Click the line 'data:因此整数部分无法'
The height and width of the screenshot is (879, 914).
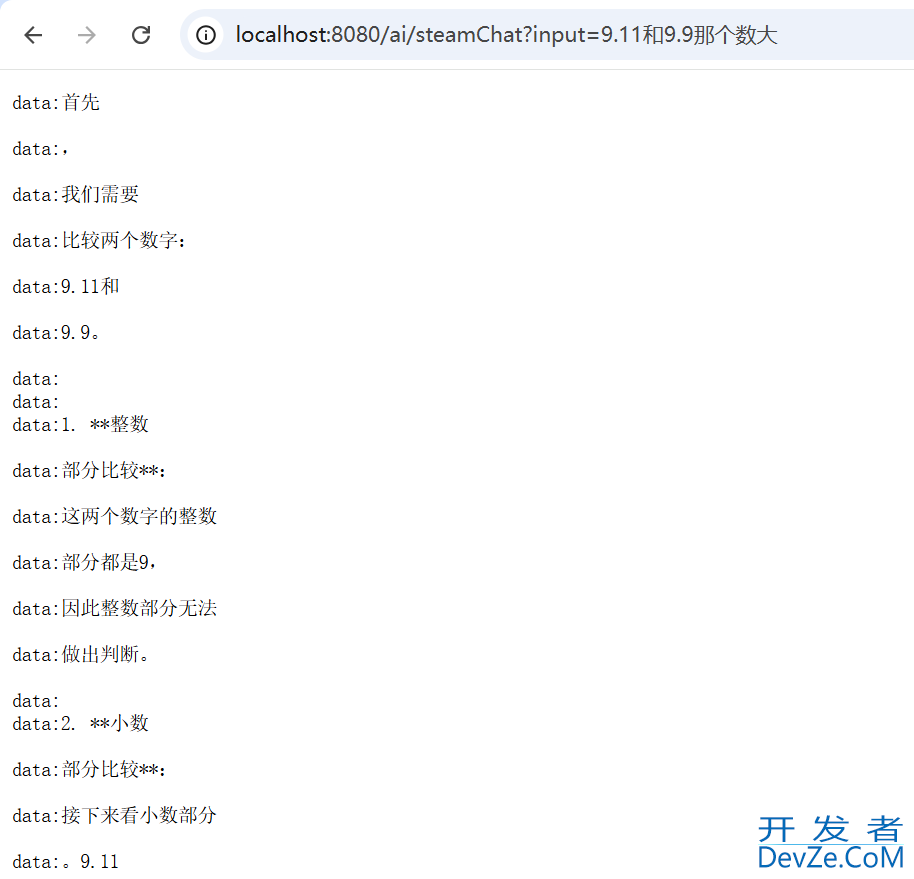tap(114, 609)
